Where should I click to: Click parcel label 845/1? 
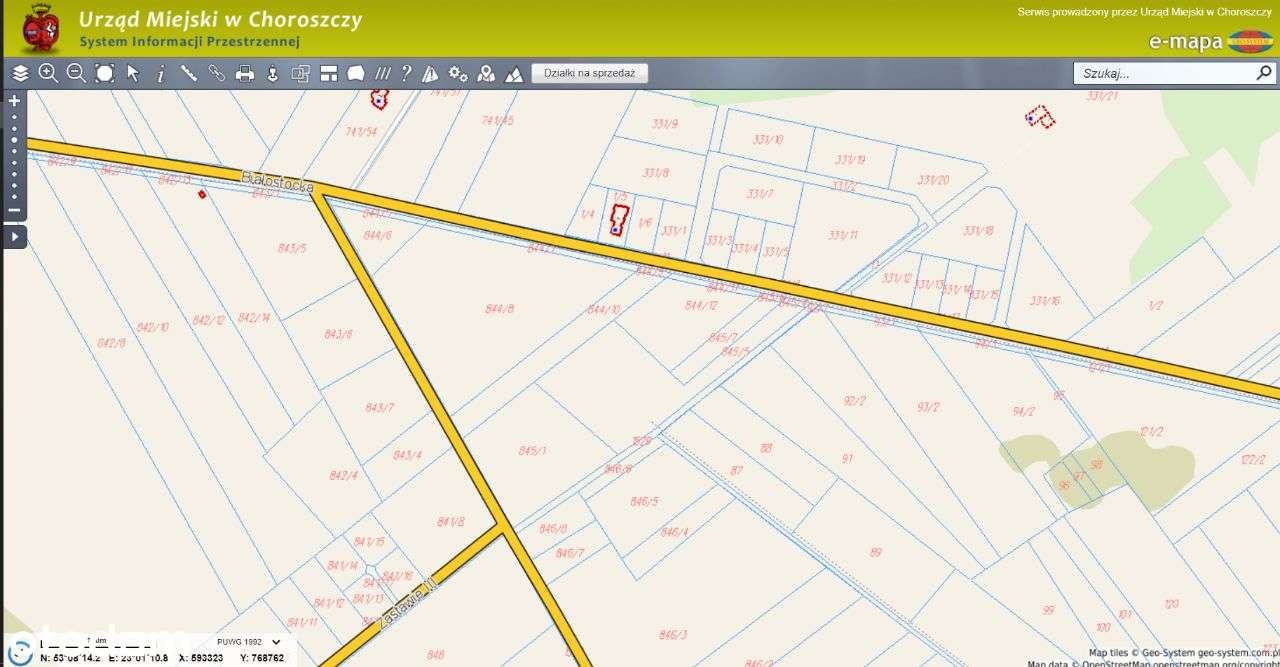point(533,451)
